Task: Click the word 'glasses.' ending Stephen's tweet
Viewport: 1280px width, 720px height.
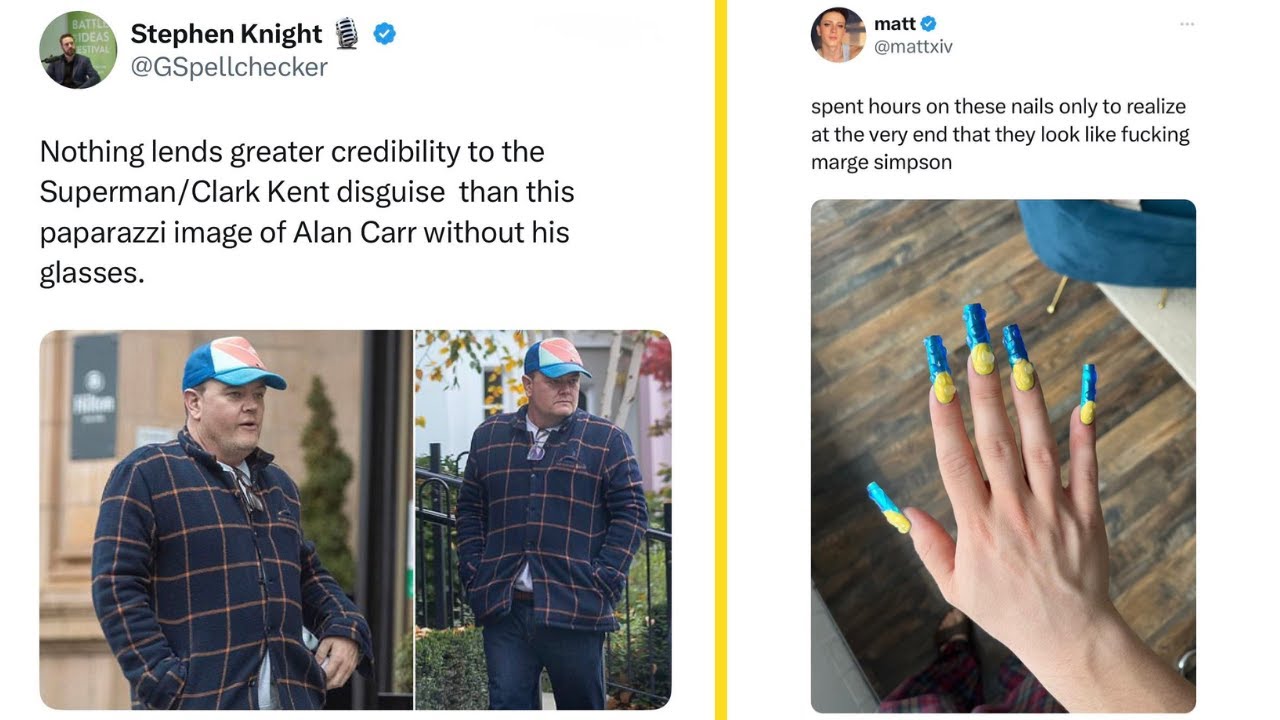Action: (x=92, y=273)
